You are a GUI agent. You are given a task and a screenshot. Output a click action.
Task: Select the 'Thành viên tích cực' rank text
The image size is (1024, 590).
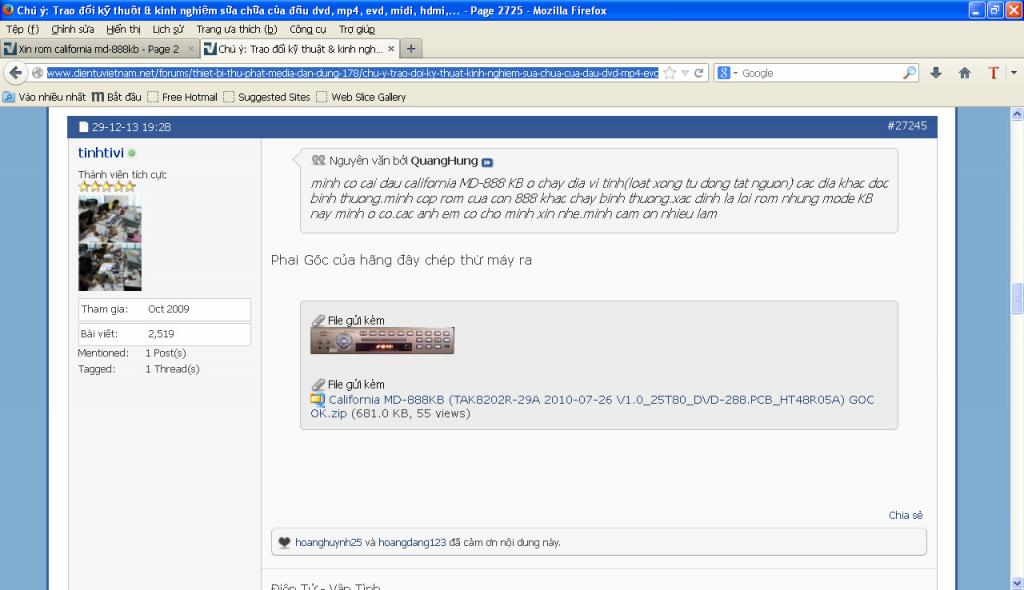pos(122,174)
